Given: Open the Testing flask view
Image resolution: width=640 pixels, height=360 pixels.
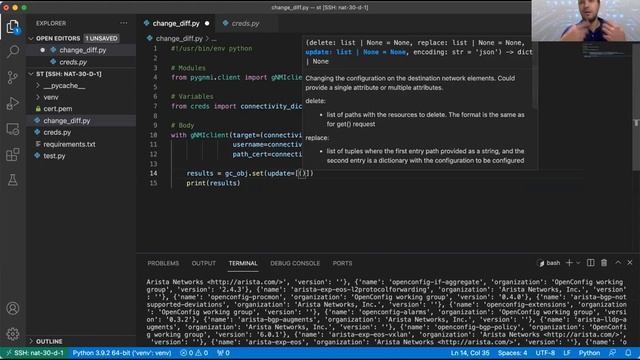Looking at the screenshot, I should click(x=13, y=180).
